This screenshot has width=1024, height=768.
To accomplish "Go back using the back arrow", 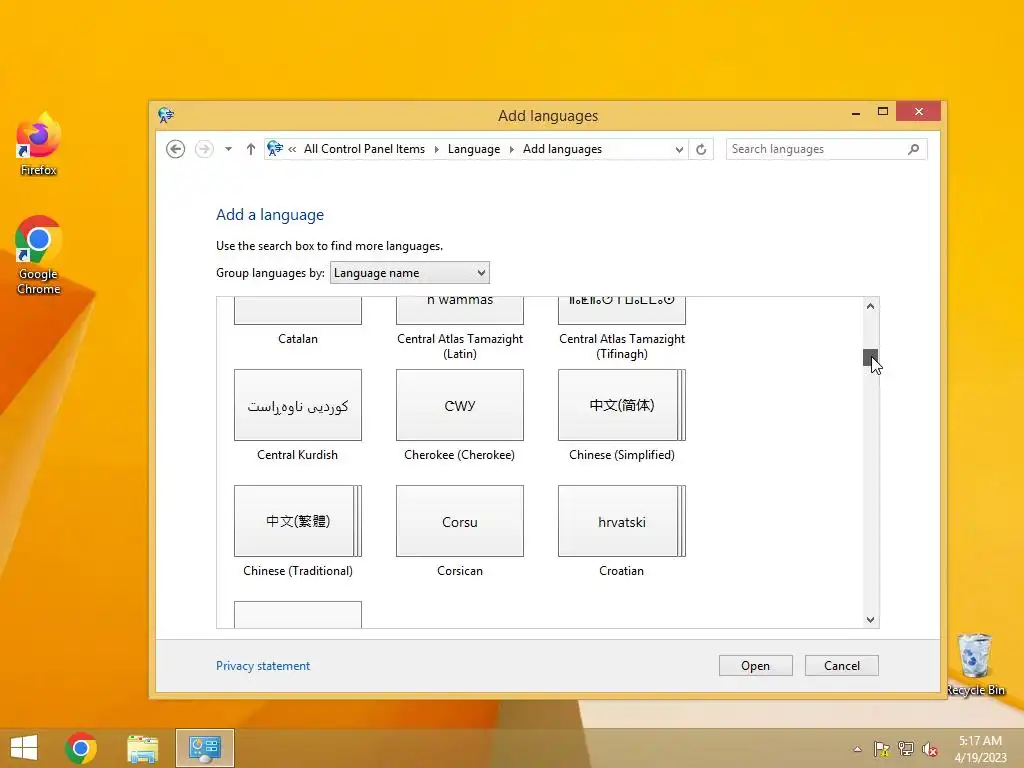I will pyautogui.click(x=175, y=149).
